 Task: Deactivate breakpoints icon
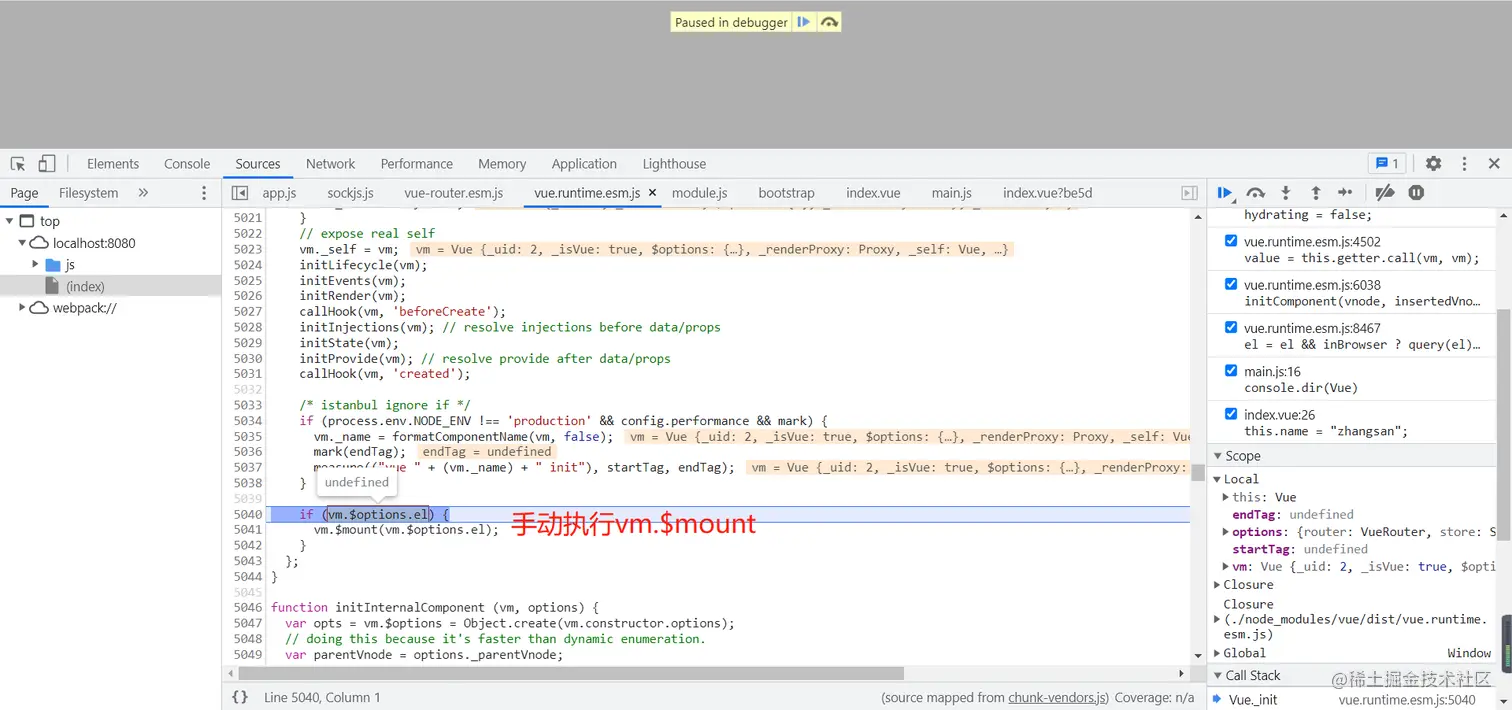pos(1385,193)
